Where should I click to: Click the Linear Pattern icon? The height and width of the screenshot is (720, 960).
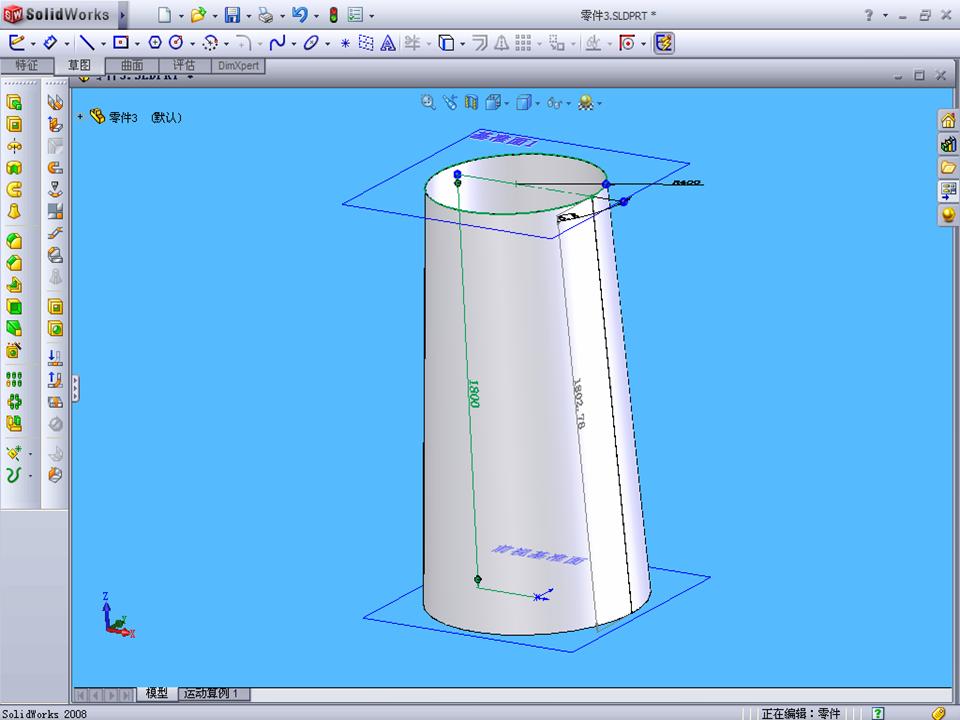[14, 380]
